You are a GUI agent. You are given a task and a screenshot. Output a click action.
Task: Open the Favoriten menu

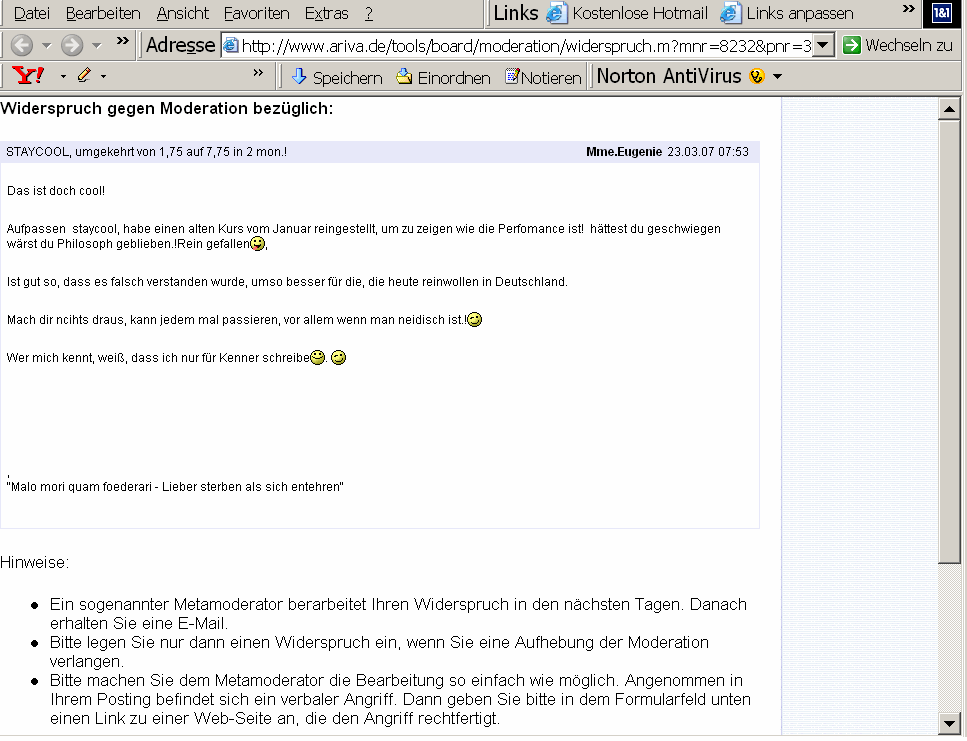coord(256,13)
